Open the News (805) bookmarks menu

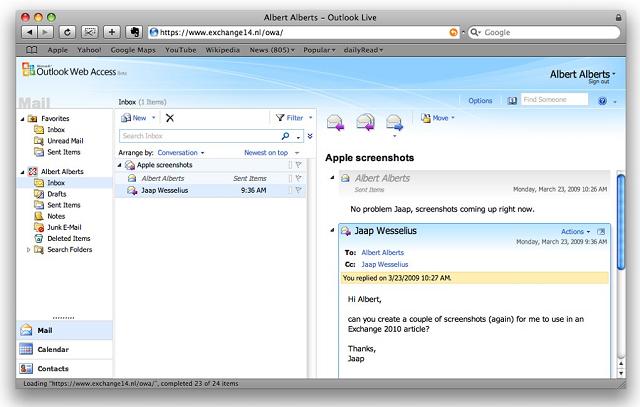point(272,50)
